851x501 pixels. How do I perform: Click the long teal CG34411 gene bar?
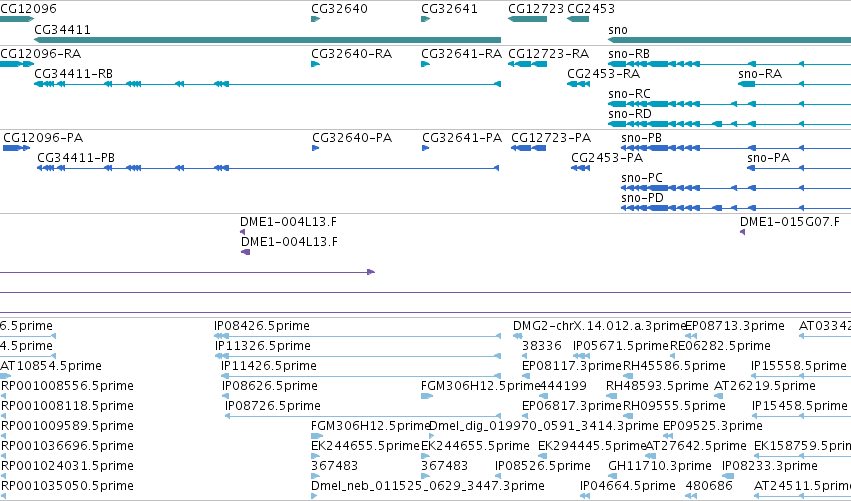tap(267, 40)
